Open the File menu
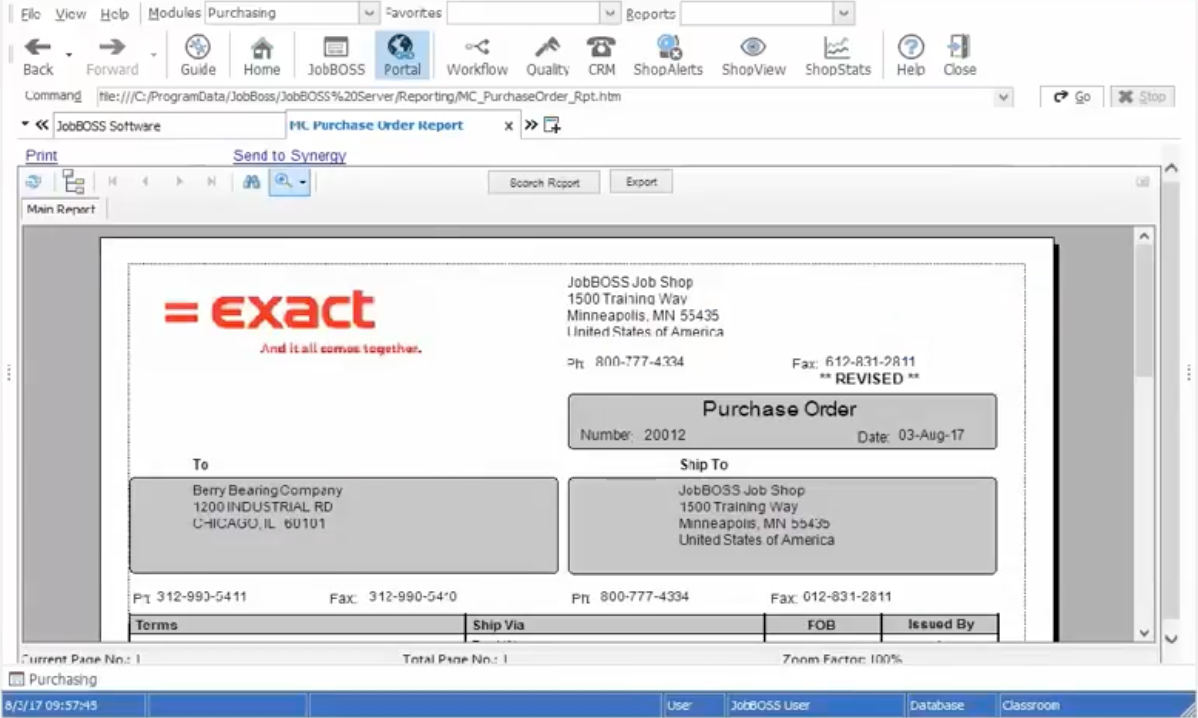The width and height of the screenshot is (1198, 718). pos(31,14)
